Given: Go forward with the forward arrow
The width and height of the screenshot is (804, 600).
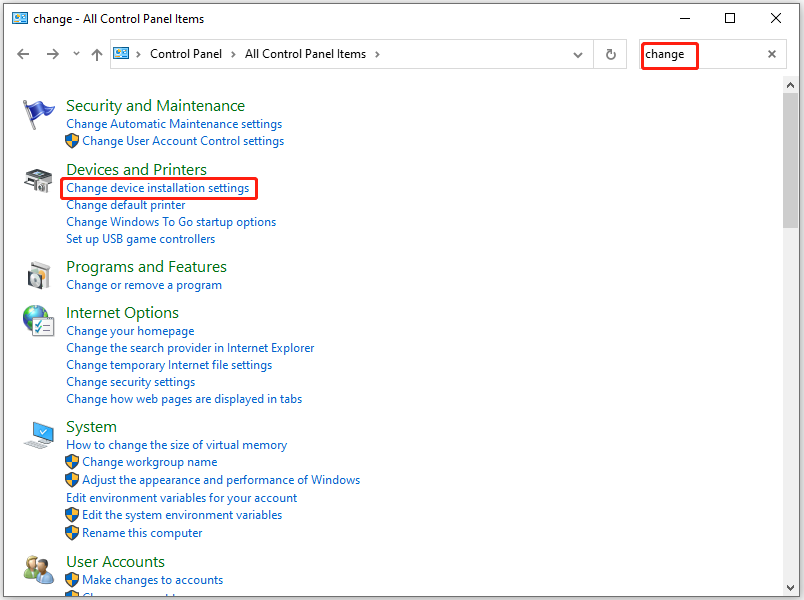Looking at the screenshot, I should pyautogui.click(x=52, y=54).
